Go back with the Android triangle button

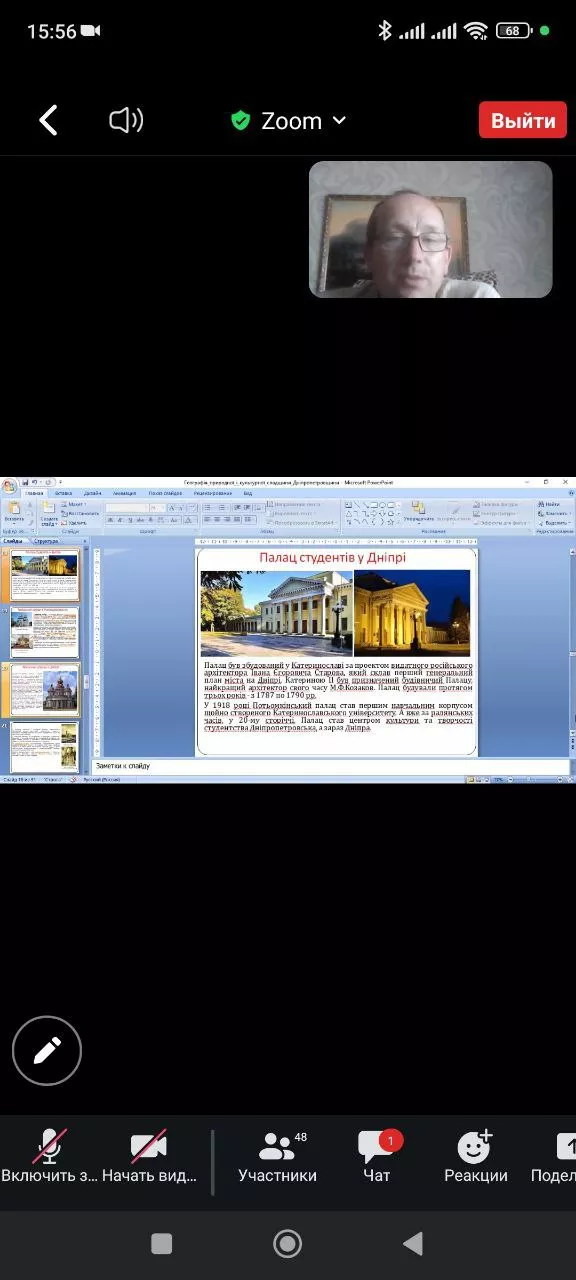click(413, 1243)
